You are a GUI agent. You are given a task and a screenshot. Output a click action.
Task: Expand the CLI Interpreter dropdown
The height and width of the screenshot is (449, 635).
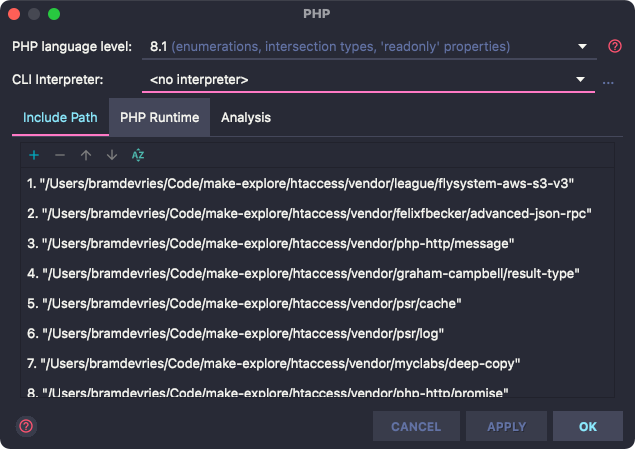point(580,79)
